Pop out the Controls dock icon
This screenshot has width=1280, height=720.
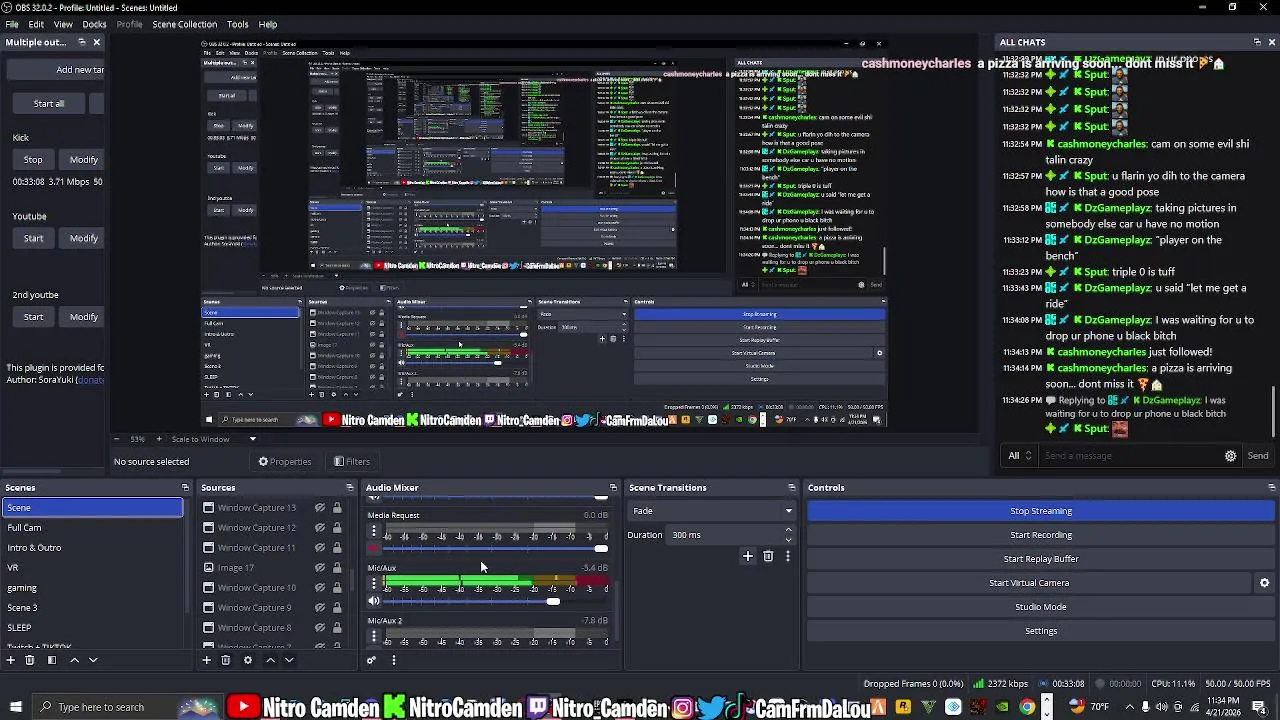click(x=1271, y=488)
